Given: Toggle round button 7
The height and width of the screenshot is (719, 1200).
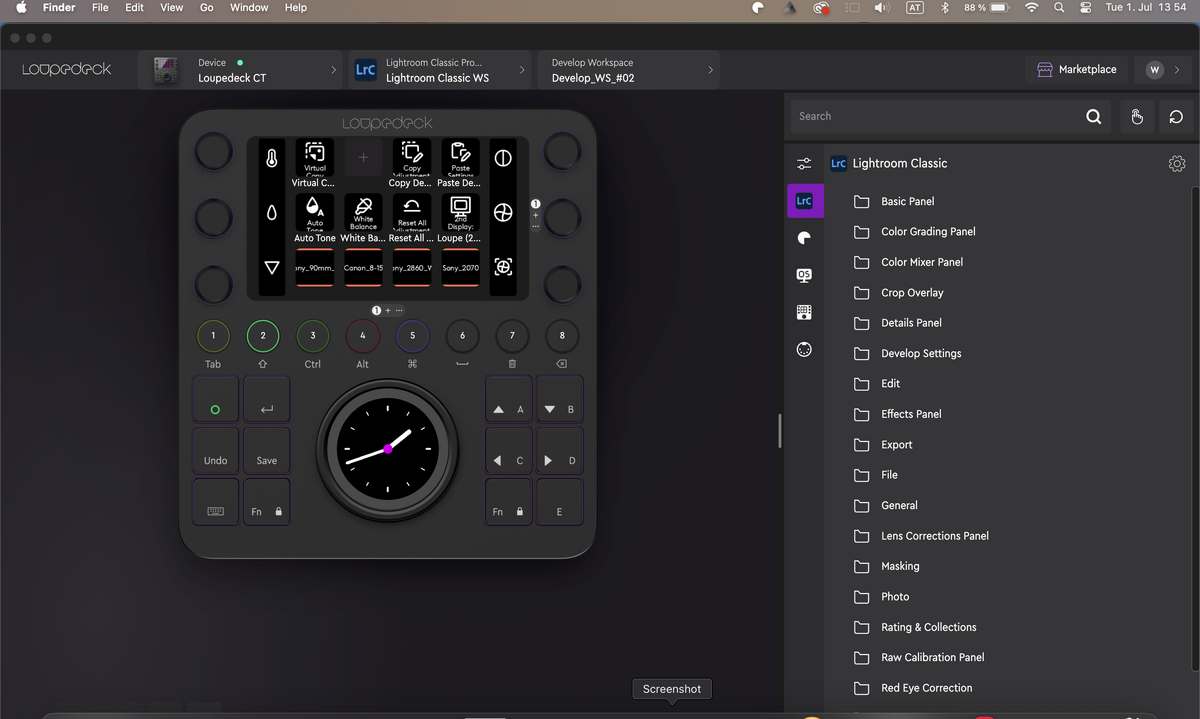Looking at the screenshot, I should [512, 336].
